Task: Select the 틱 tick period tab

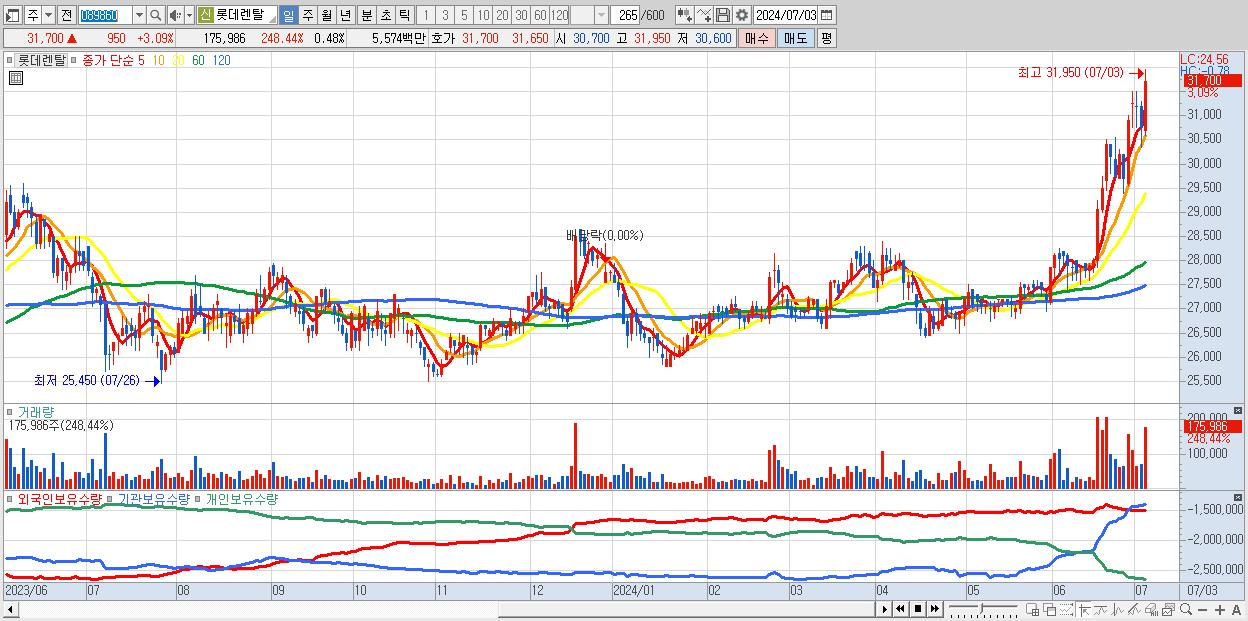Action: pos(404,15)
